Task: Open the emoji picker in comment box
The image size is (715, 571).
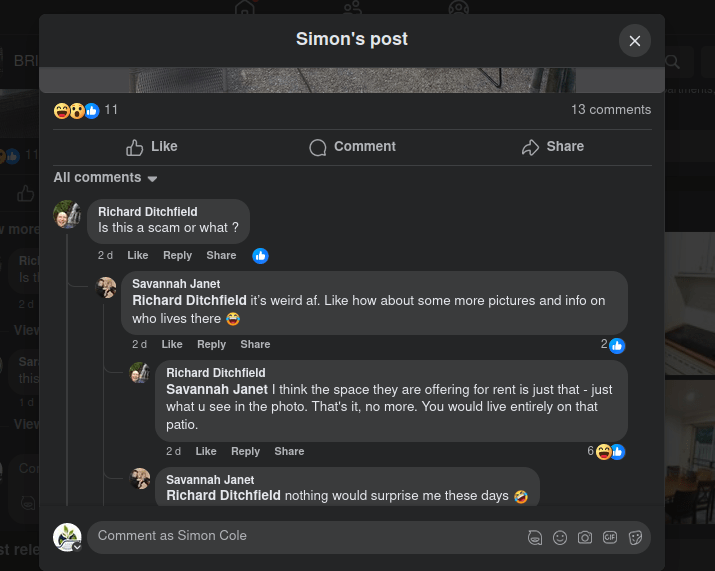Action: tap(560, 538)
